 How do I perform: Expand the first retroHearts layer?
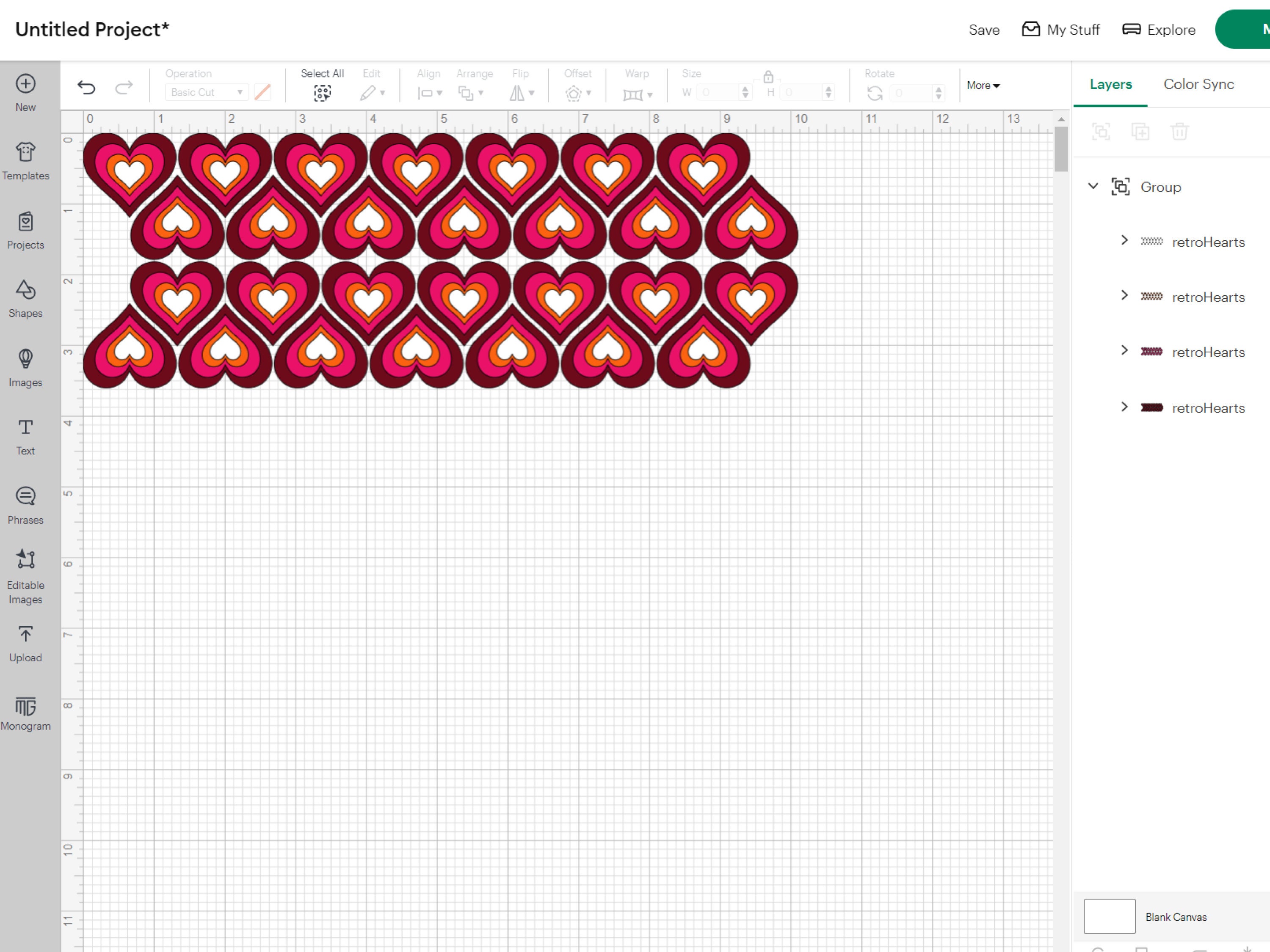point(1124,240)
